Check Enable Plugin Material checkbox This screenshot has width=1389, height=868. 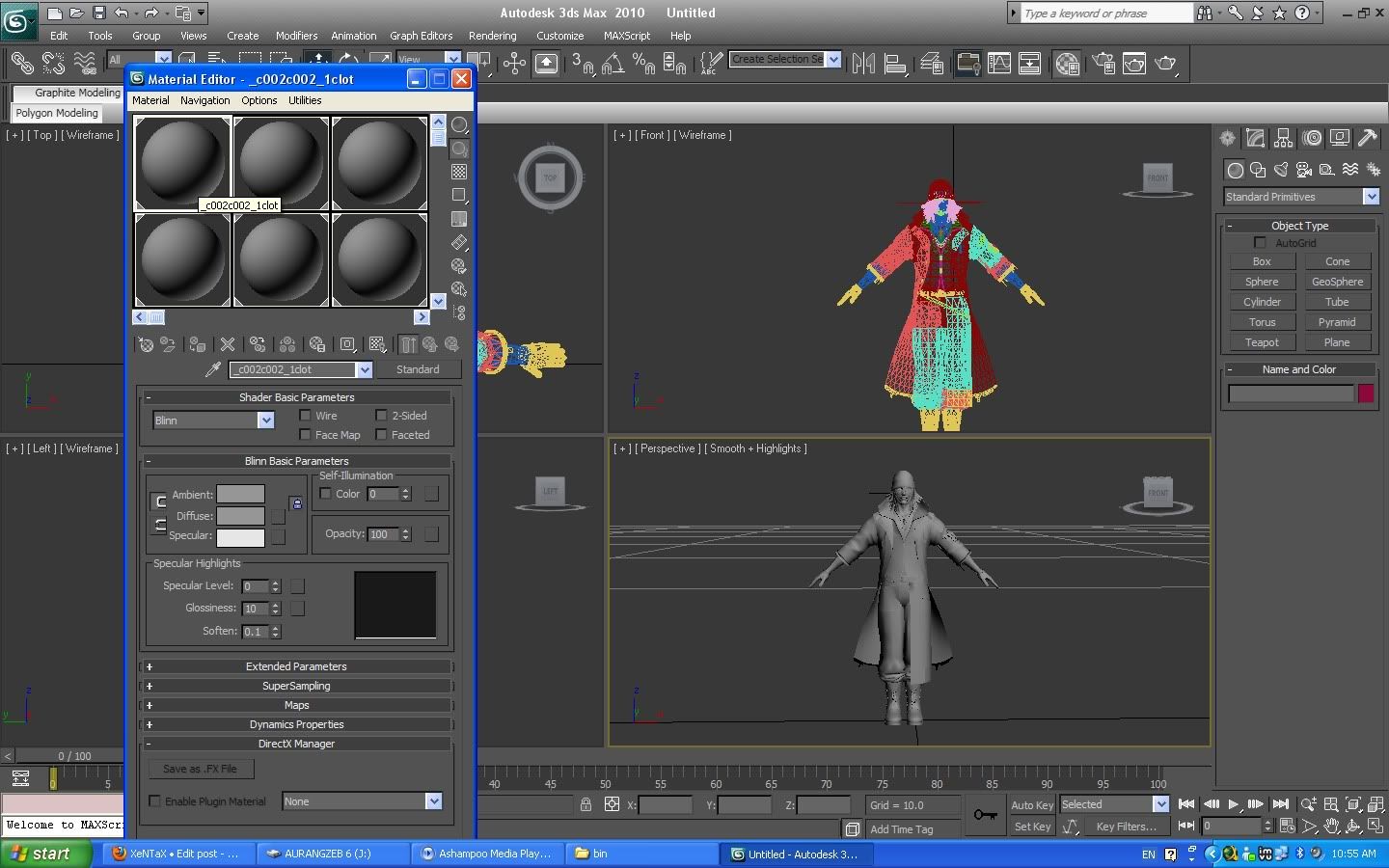154,801
